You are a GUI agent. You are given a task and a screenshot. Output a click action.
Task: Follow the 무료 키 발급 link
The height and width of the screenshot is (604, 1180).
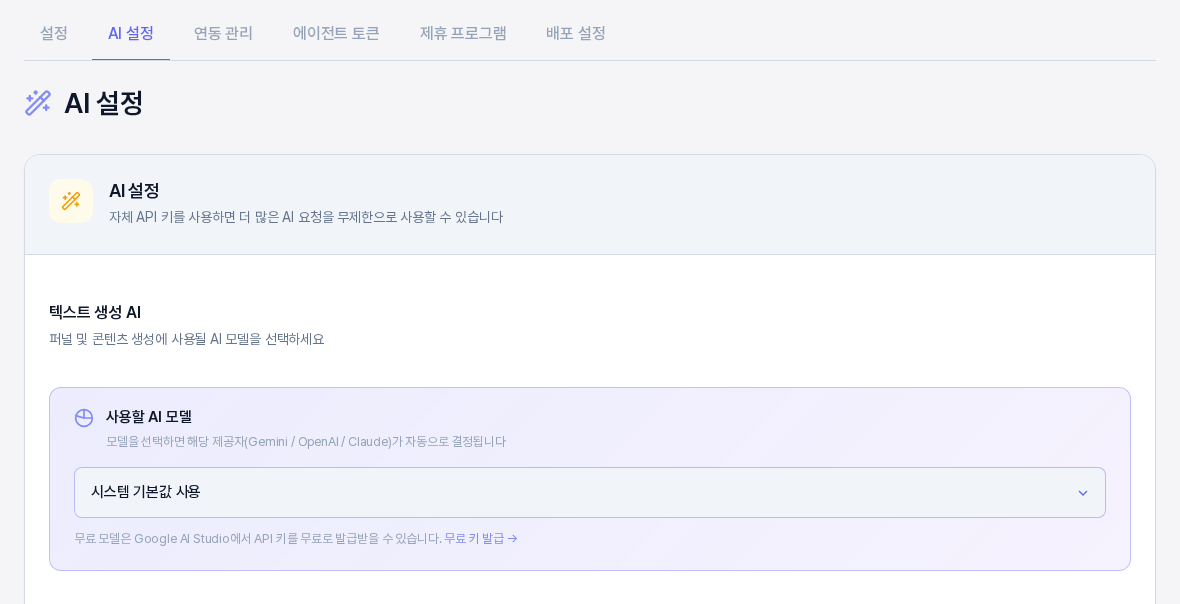481,539
